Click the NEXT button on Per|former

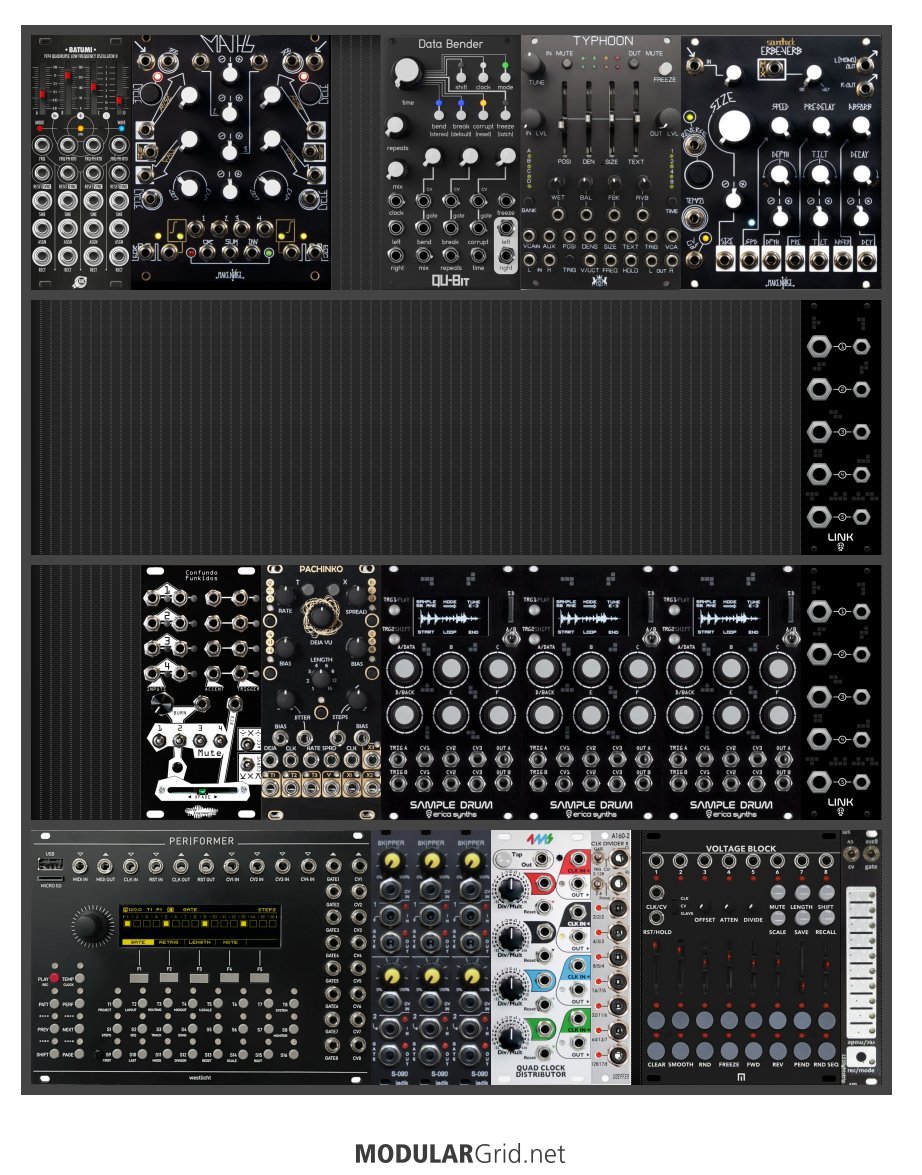pyautogui.click(x=79, y=1029)
